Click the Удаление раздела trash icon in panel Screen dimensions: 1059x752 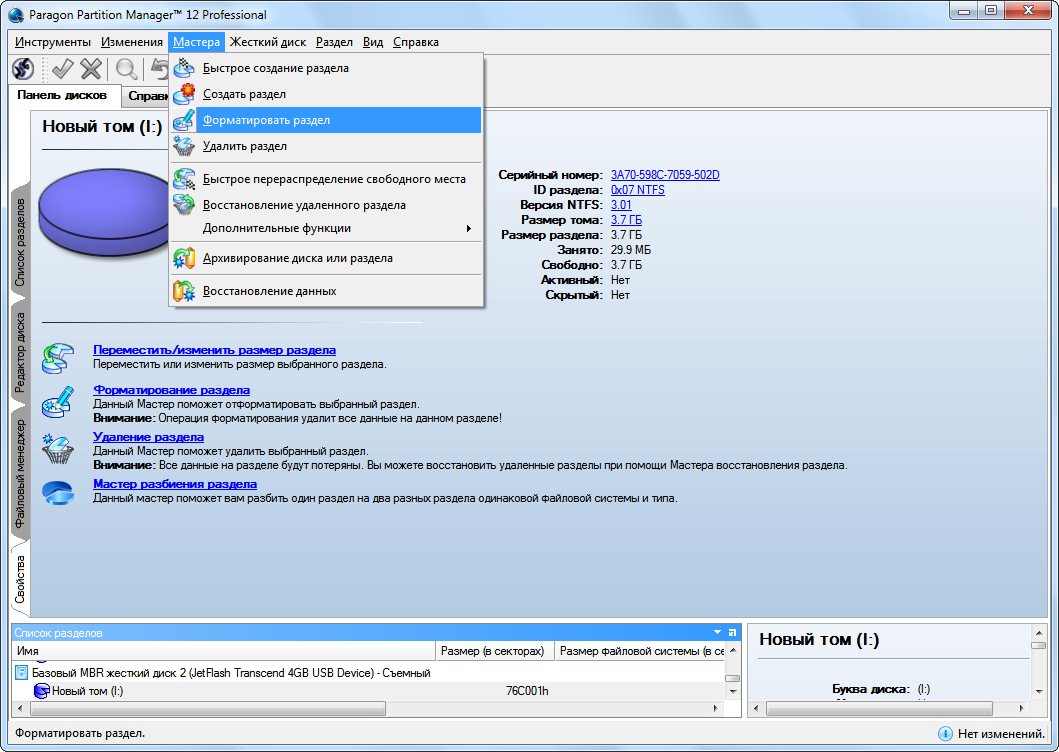tap(58, 449)
